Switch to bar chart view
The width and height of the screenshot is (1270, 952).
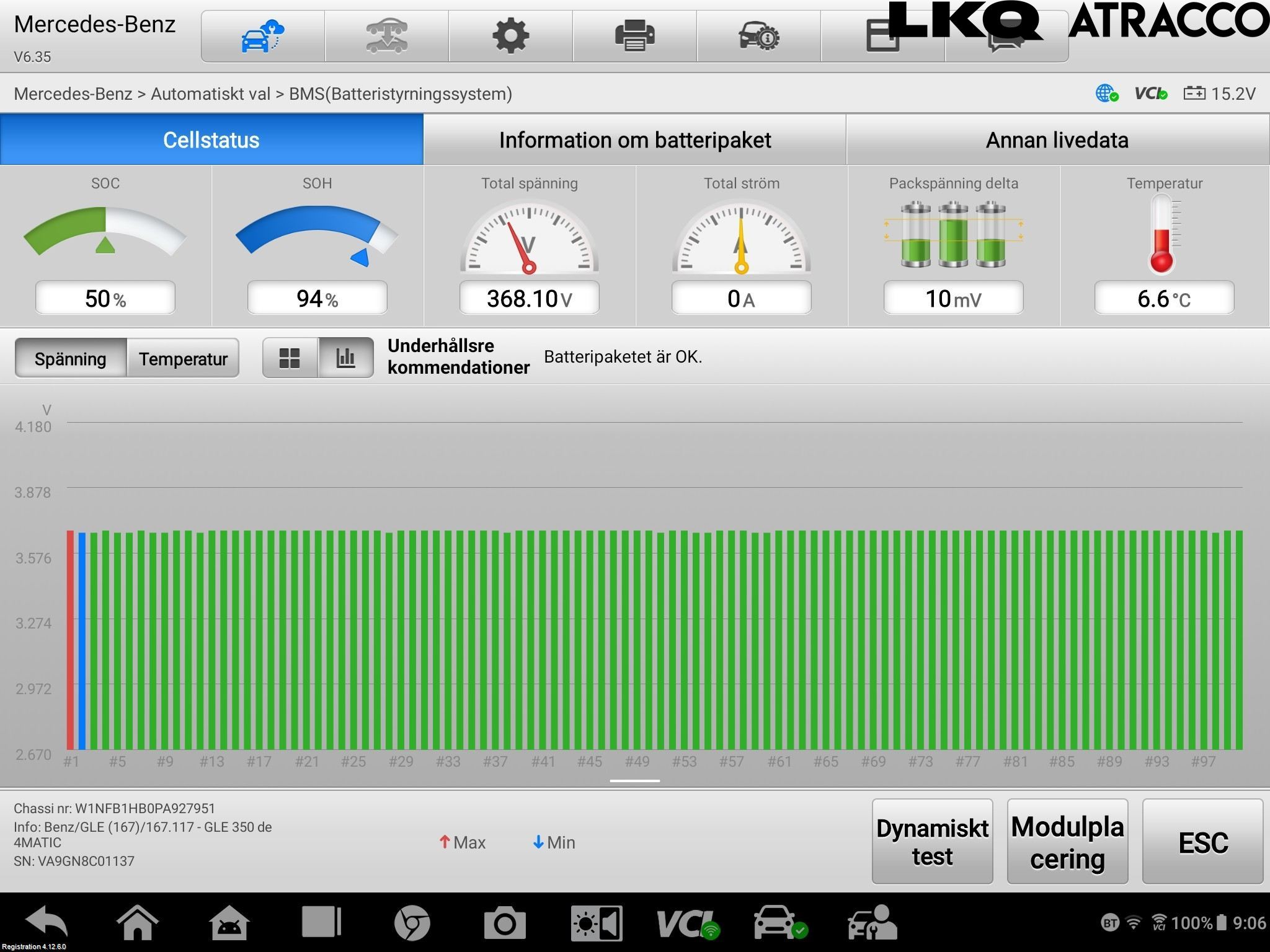pos(345,358)
